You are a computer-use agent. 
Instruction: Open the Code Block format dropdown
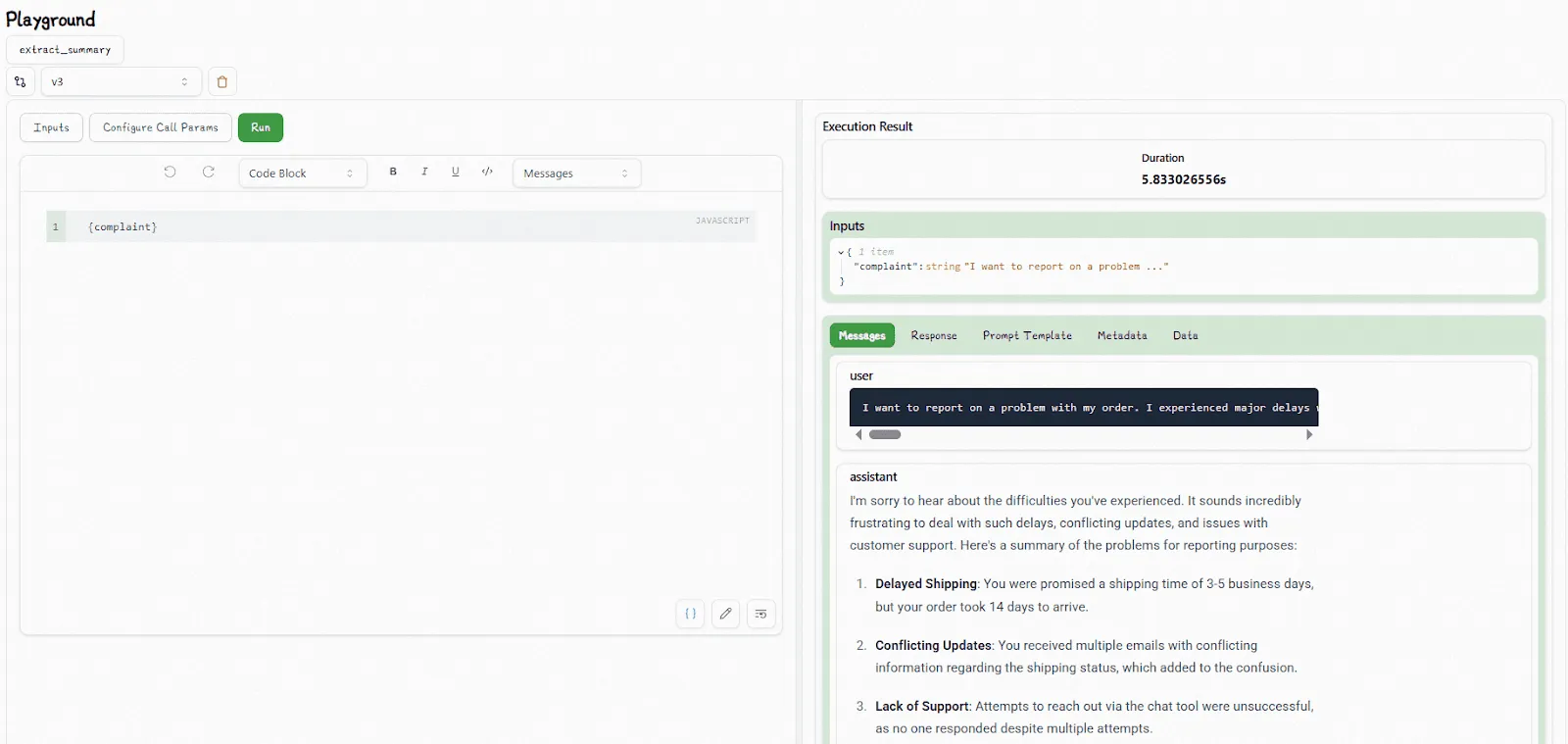[302, 174]
